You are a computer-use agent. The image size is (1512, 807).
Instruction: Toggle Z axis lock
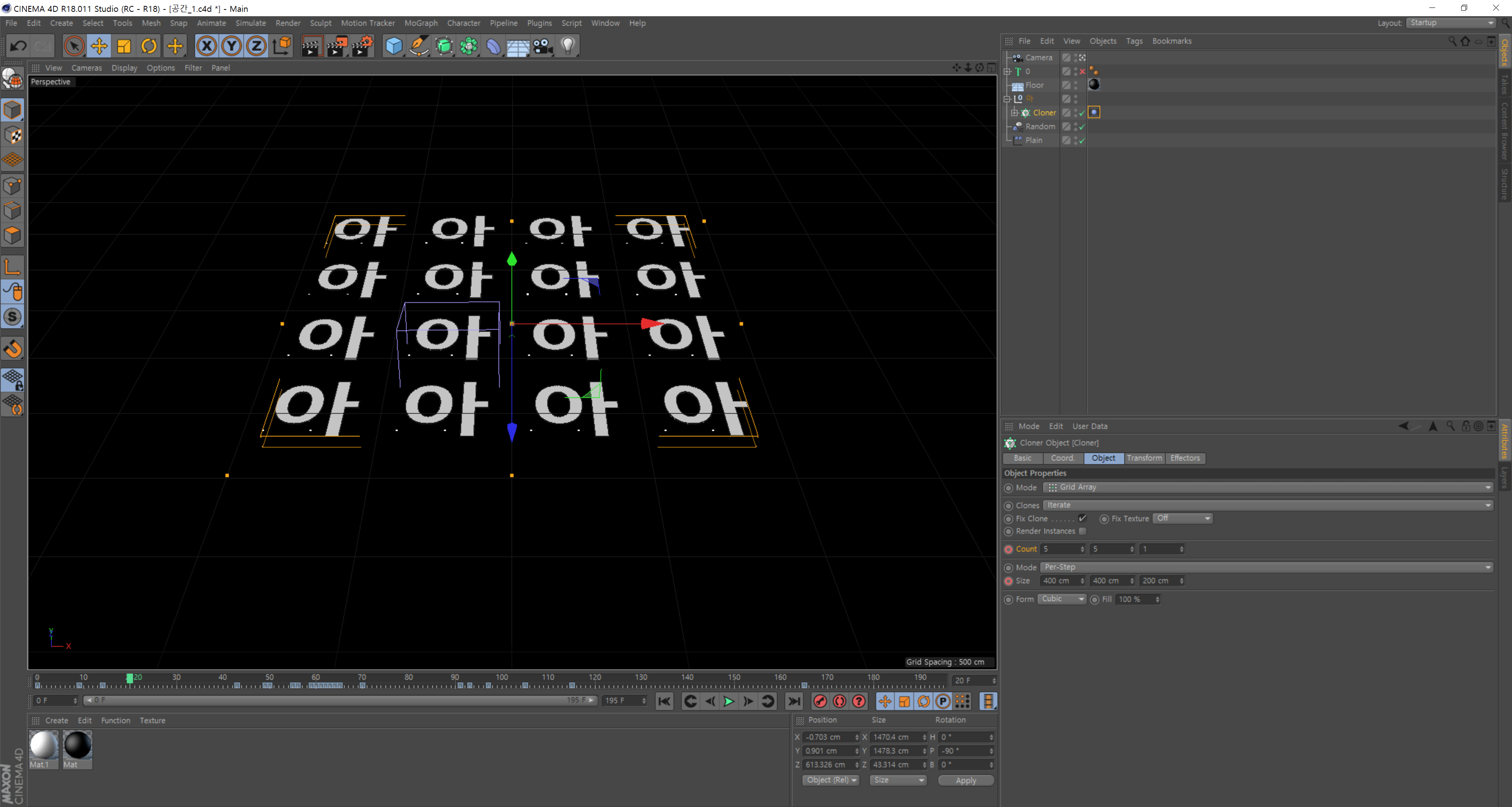click(x=256, y=46)
